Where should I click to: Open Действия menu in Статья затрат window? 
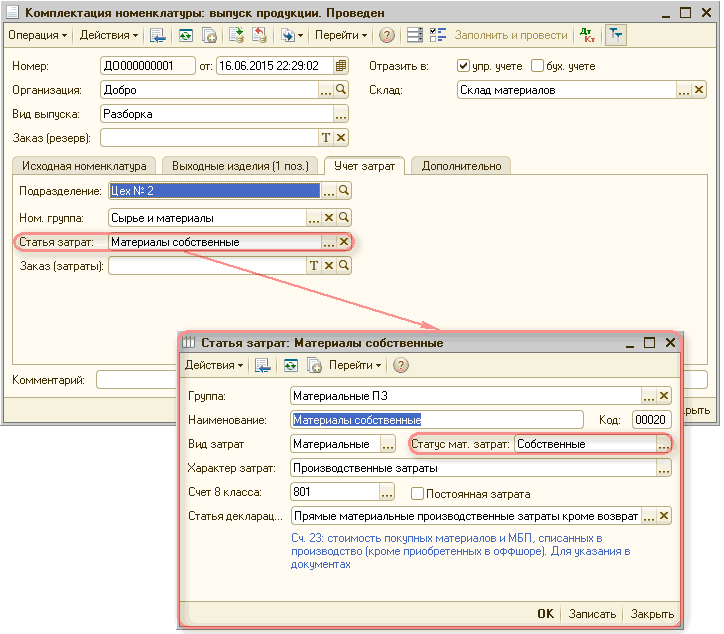coord(214,365)
